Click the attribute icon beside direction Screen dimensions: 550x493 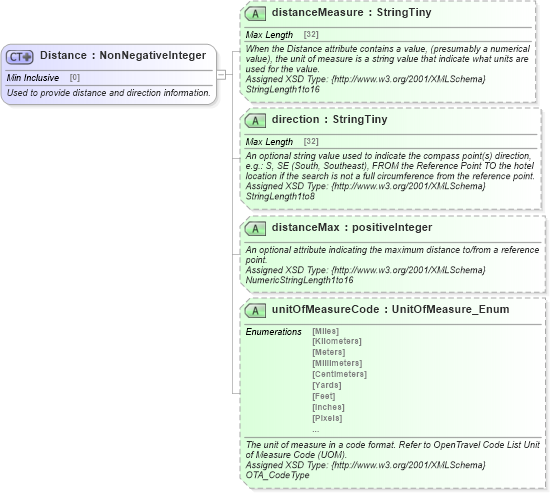[x=255, y=121]
